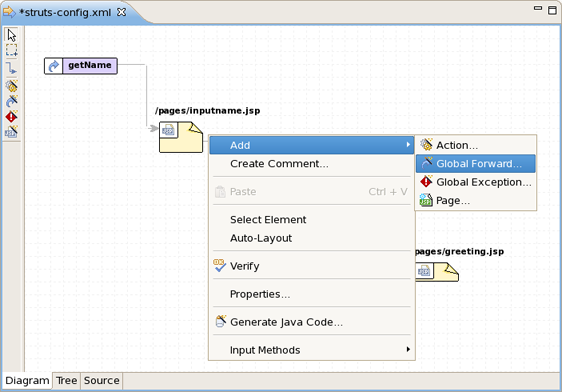Click Verify in the context menu
562x392 pixels.
(x=311, y=266)
